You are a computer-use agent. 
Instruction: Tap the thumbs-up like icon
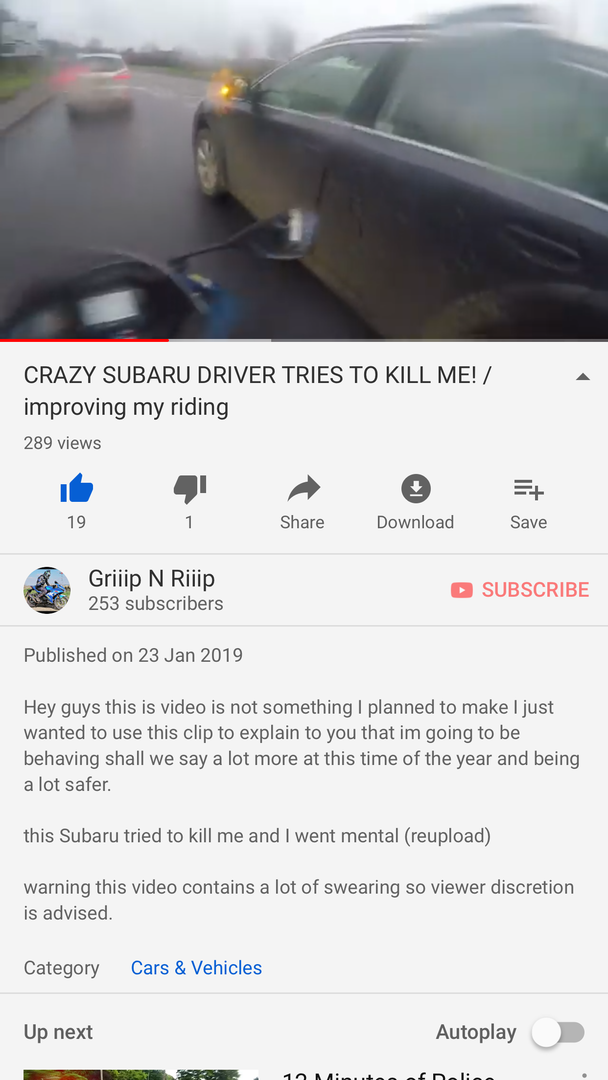tap(76, 489)
